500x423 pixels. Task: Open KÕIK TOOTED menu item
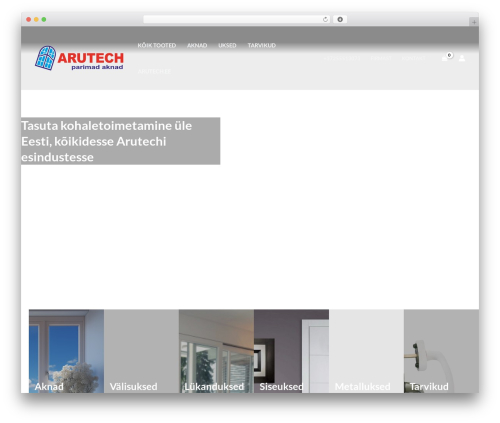pyautogui.click(x=157, y=45)
